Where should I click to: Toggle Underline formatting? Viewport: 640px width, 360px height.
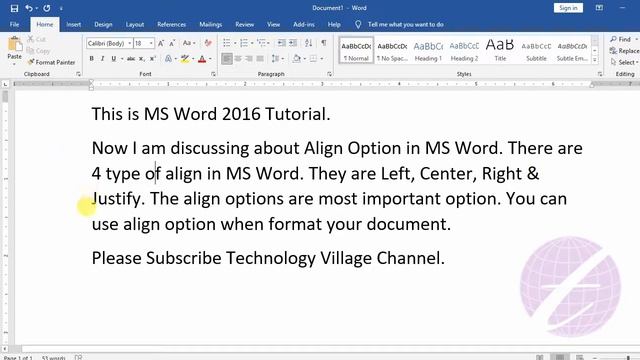(x=114, y=59)
